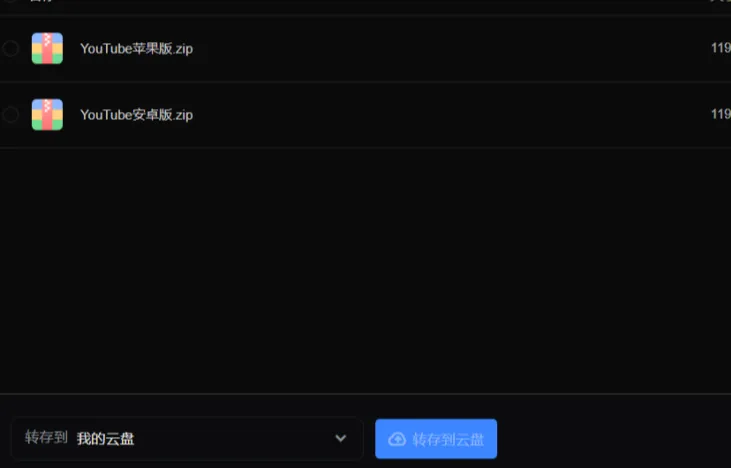Click the cloud upload icon in the blue button
Viewport: 731px width, 468px height.
397,439
